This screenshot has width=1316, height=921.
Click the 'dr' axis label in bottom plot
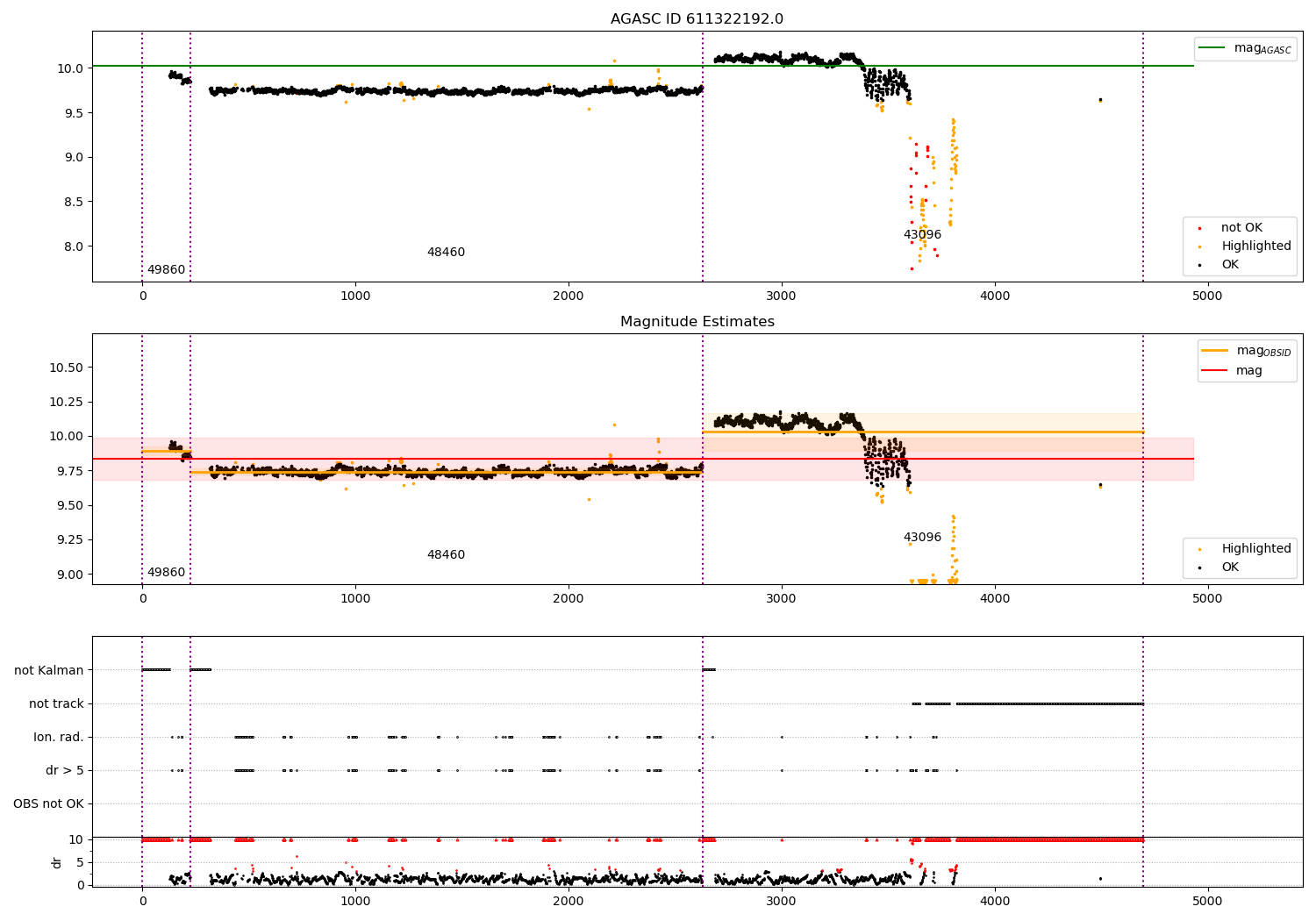click(x=57, y=862)
